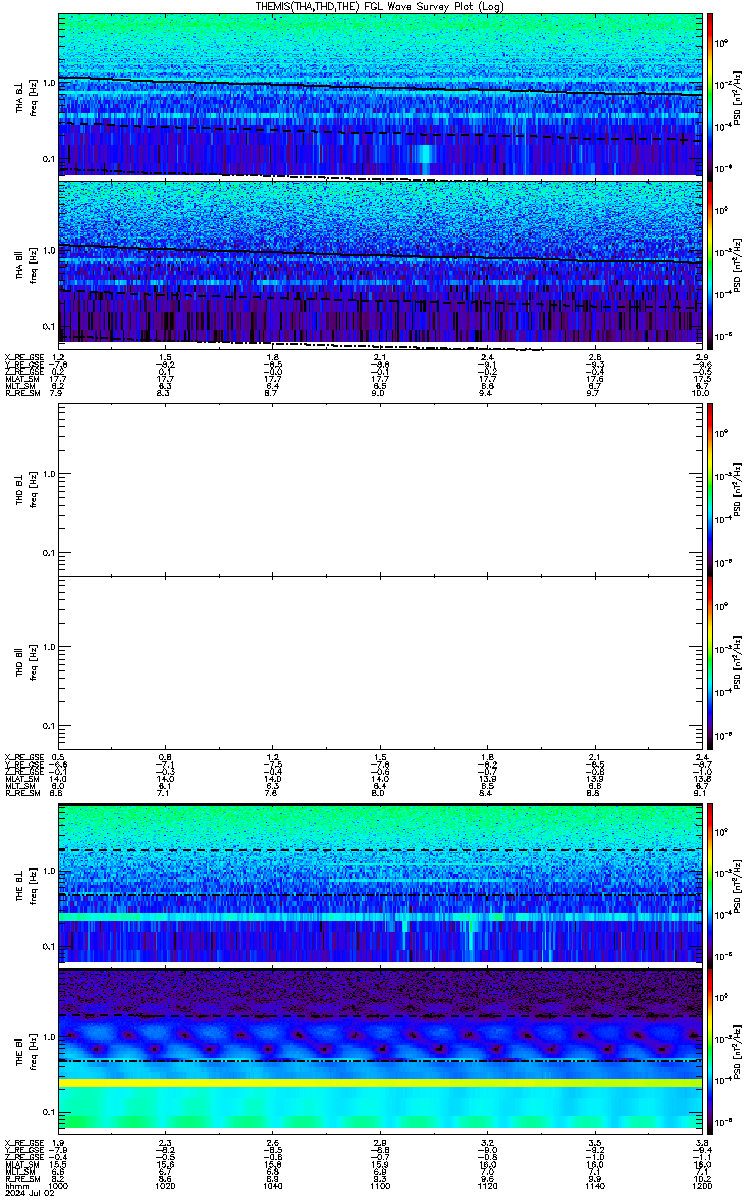This screenshot has height=1200, width=750.
Task: Click the THD B-parallel freq [Hz] axis label
Action: pos(32,662)
